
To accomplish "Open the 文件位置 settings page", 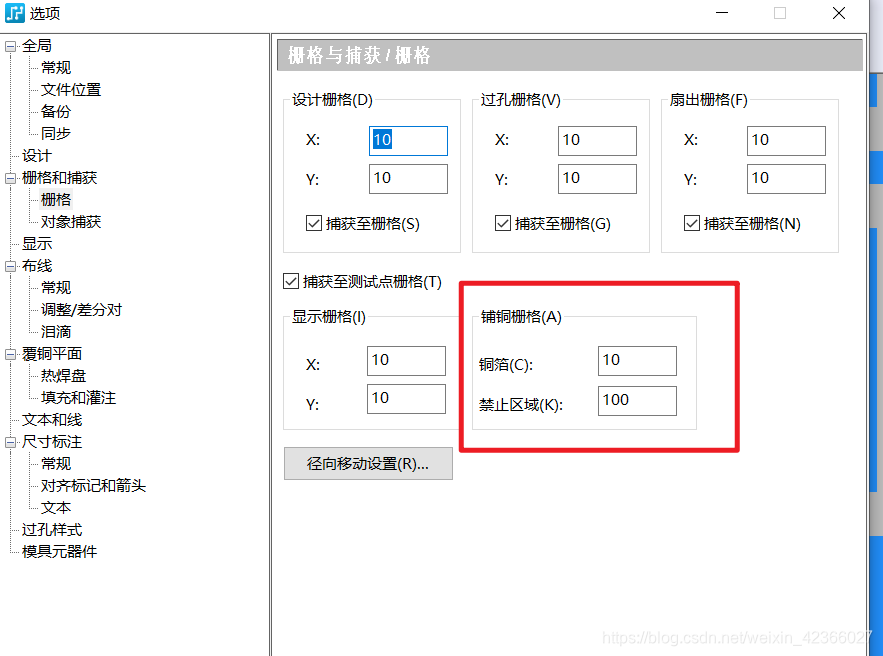I will click(x=71, y=90).
